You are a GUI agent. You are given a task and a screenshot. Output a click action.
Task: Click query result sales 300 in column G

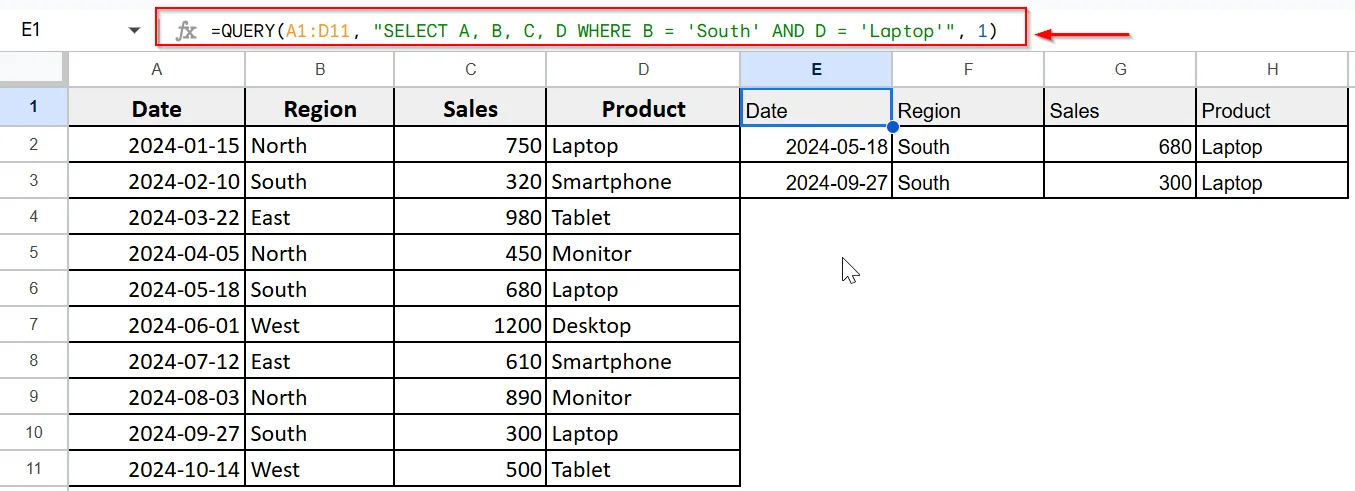(1120, 182)
